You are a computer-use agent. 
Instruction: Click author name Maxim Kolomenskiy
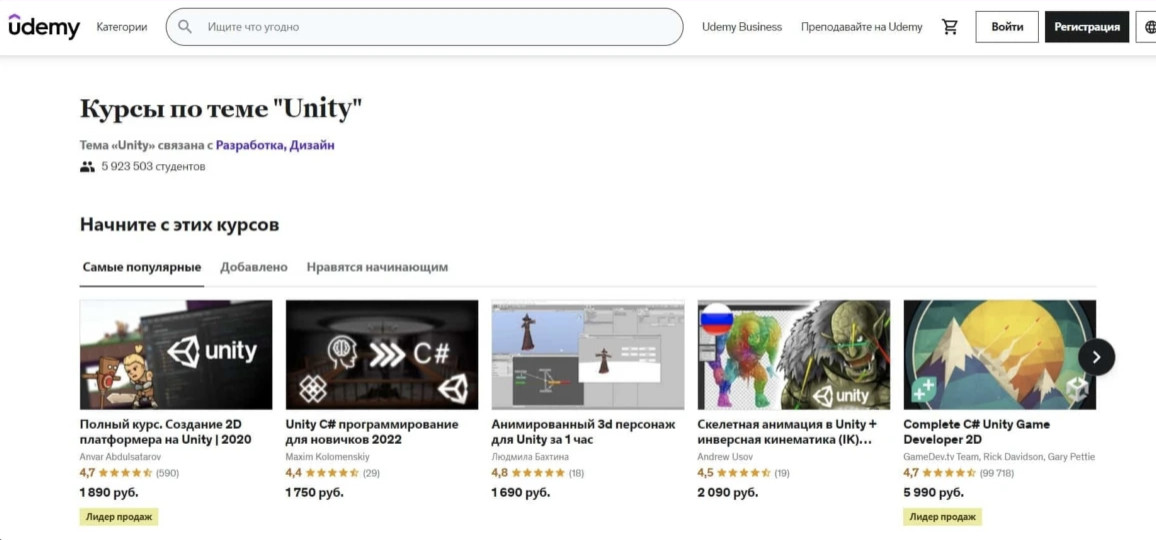coord(327,457)
